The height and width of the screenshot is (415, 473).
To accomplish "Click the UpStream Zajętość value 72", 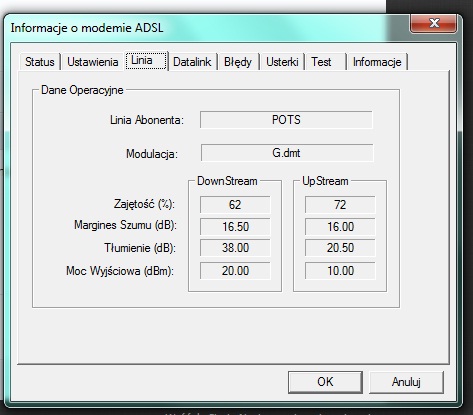I will pyautogui.click(x=340, y=204).
